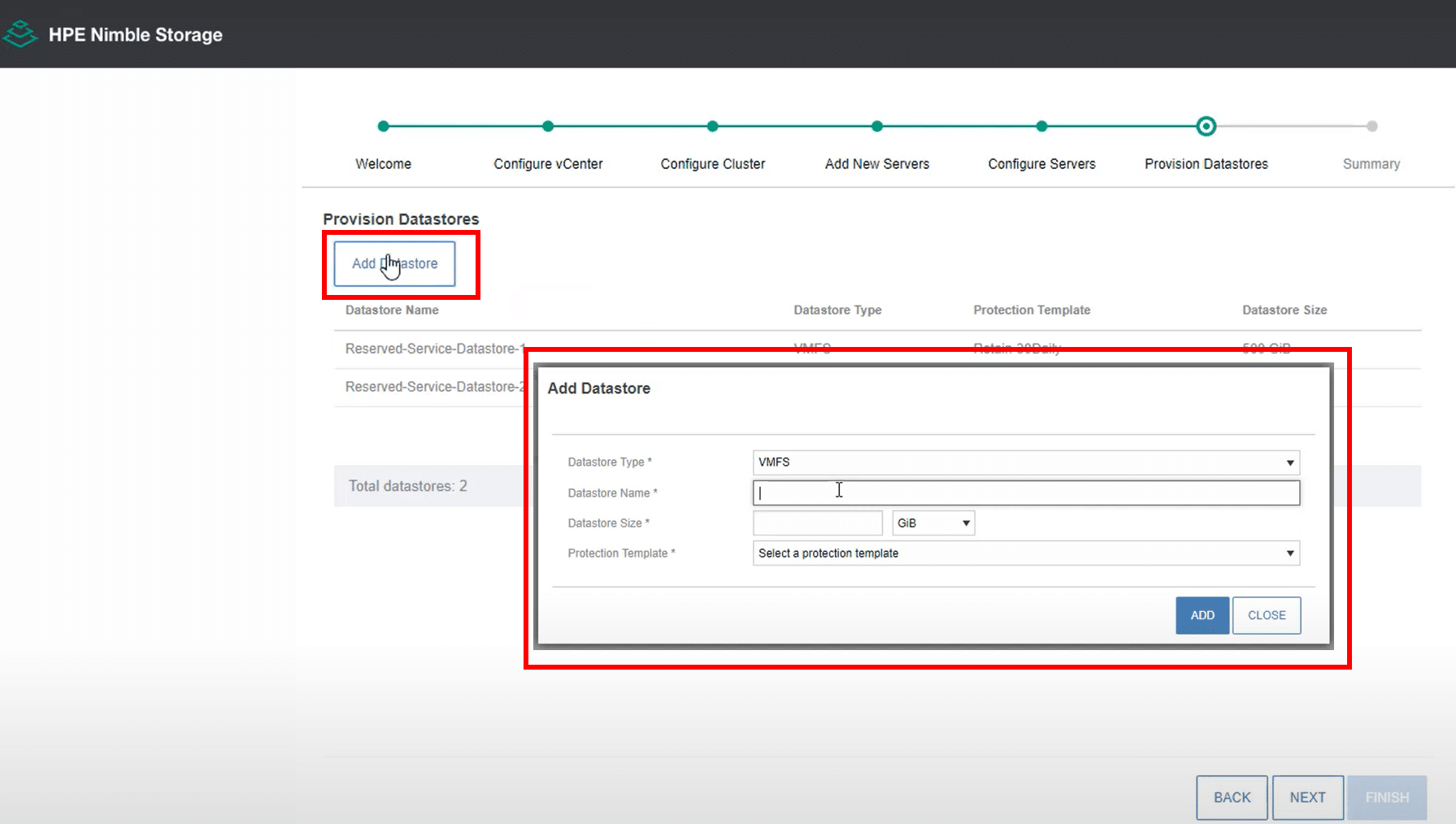Click the grey Summary progress dot
The height and width of the screenshot is (824, 1456).
(1372, 126)
